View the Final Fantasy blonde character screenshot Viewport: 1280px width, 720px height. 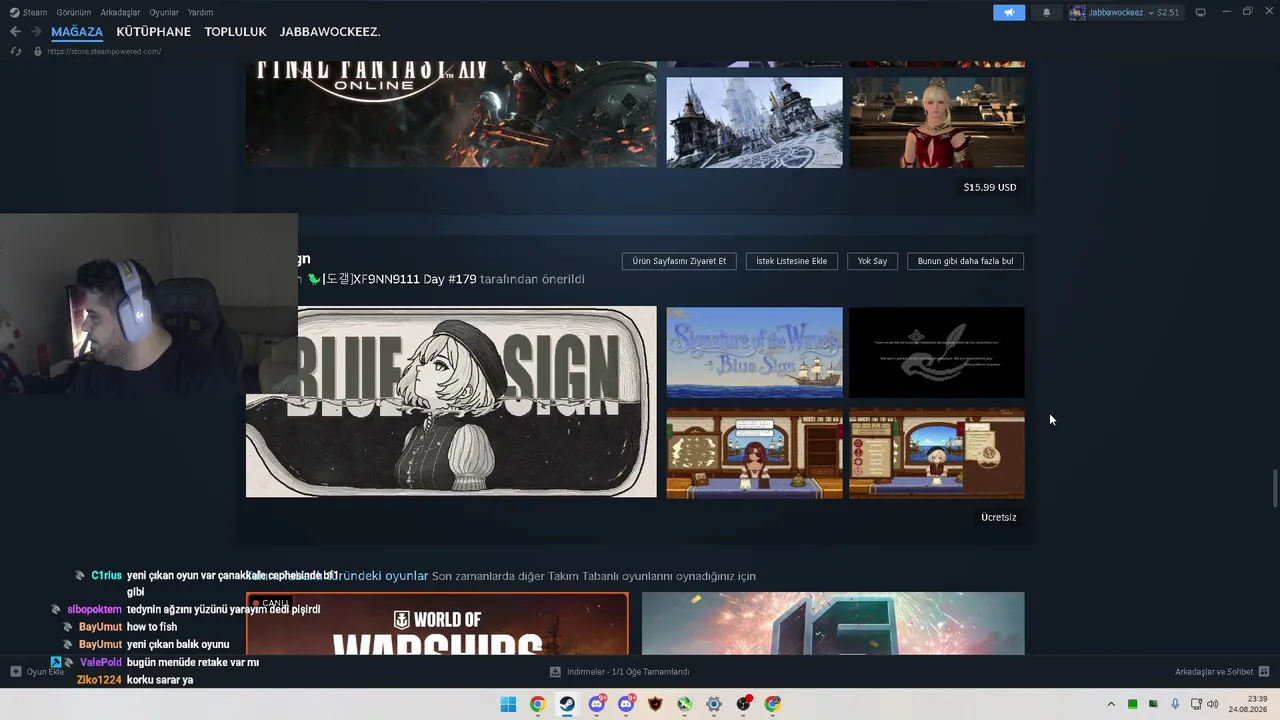click(x=937, y=122)
